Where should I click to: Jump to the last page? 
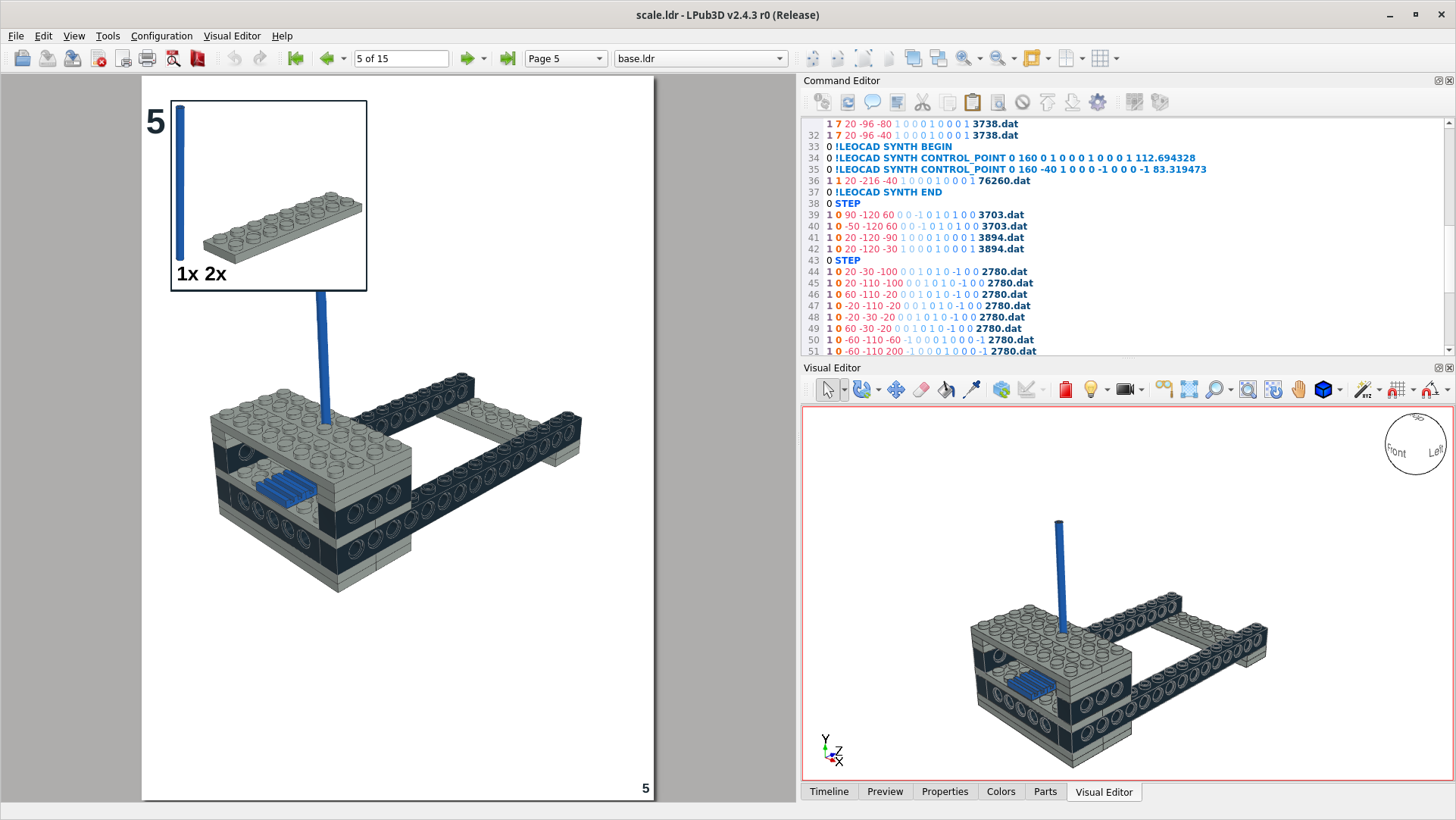pos(508,58)
